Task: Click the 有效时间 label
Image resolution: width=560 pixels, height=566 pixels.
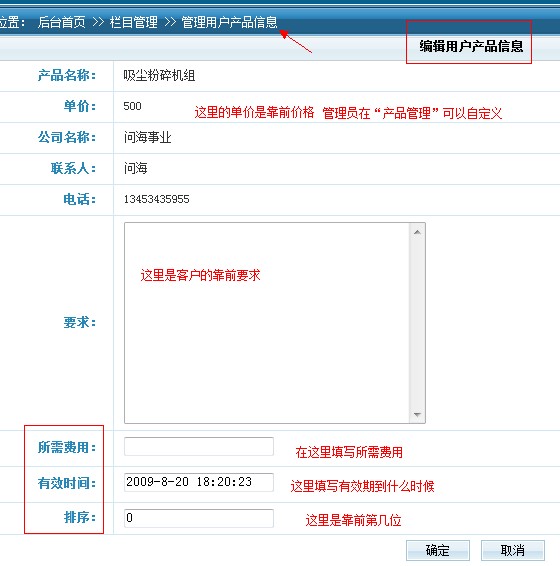Action: (67, 483)
